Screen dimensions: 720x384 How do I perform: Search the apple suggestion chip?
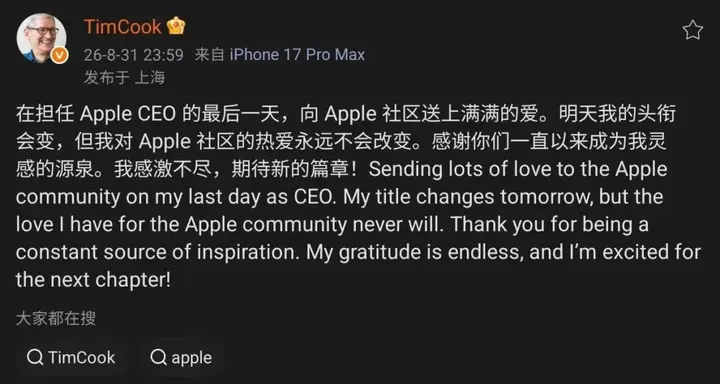pyautogui.click(x=181, y=357)
